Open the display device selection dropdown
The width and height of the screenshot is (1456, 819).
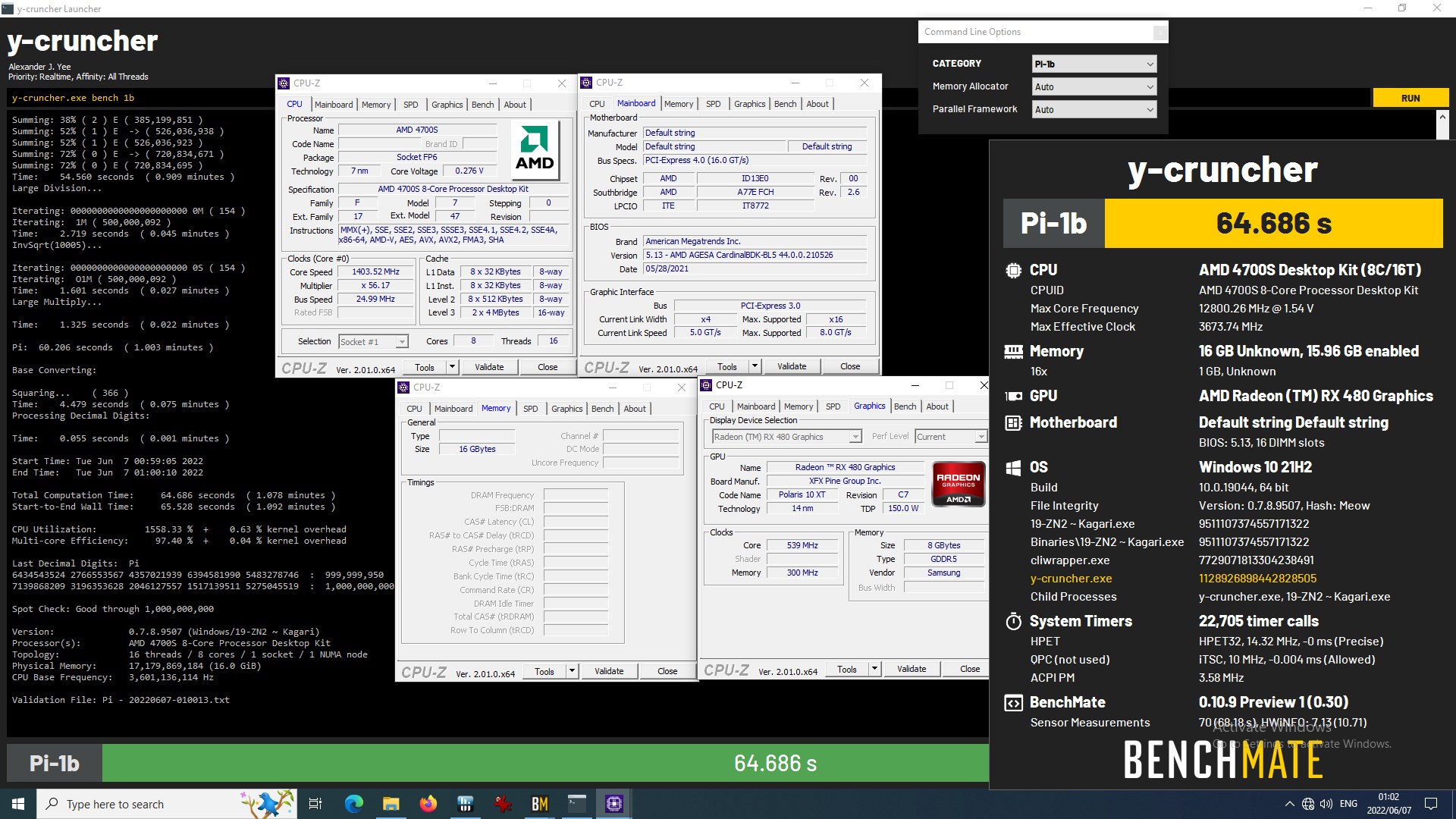click(x=786, y=437)
